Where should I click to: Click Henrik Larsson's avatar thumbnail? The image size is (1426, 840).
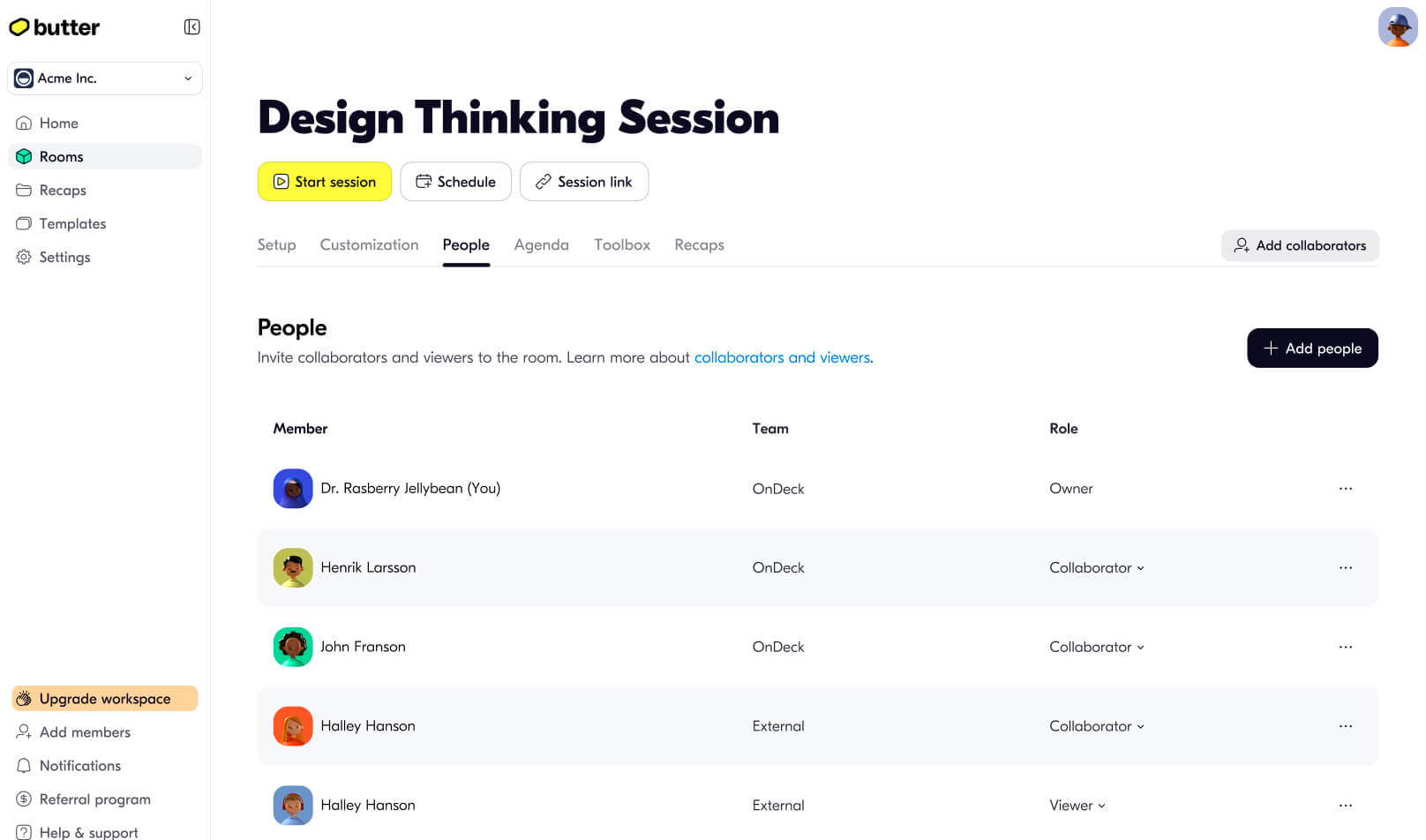point(293,567)
